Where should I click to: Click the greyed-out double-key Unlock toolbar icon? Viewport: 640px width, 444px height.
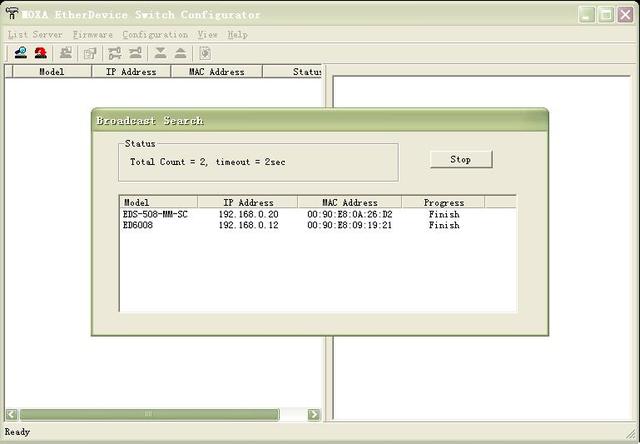click(x=115, y=53)
